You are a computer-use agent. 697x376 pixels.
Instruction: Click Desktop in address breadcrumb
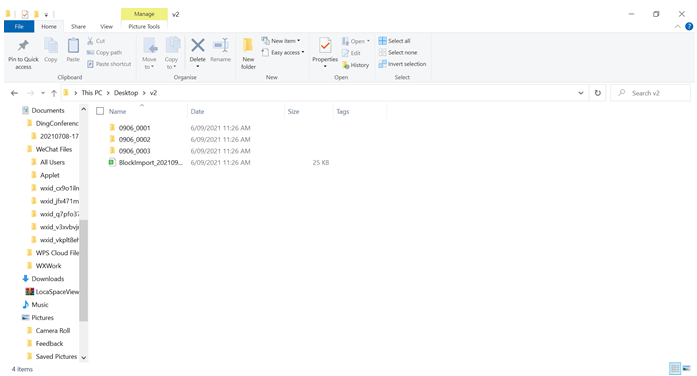pyautogui.click(x=126, y=93)
